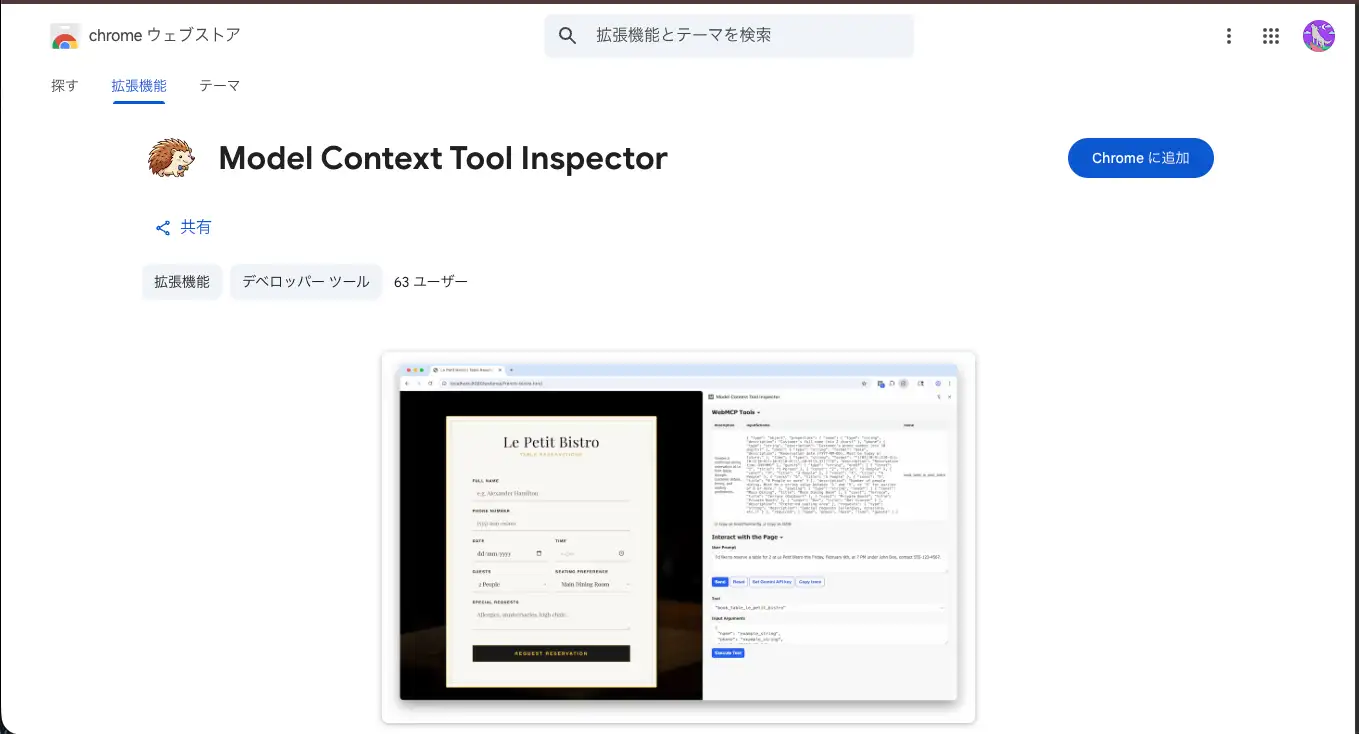Open the user profile avatar
Screen dimensions: 1359x734
coord(1318,36)
